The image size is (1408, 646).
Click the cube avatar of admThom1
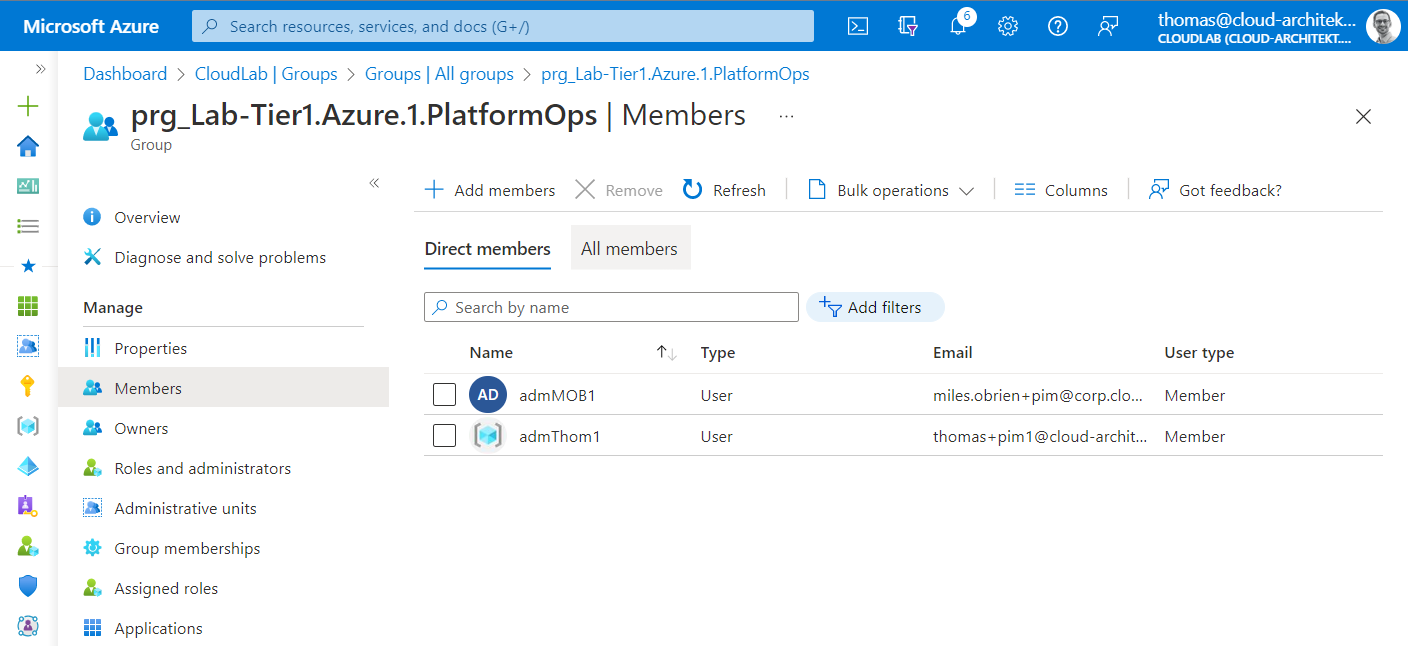tap(488, 436)
